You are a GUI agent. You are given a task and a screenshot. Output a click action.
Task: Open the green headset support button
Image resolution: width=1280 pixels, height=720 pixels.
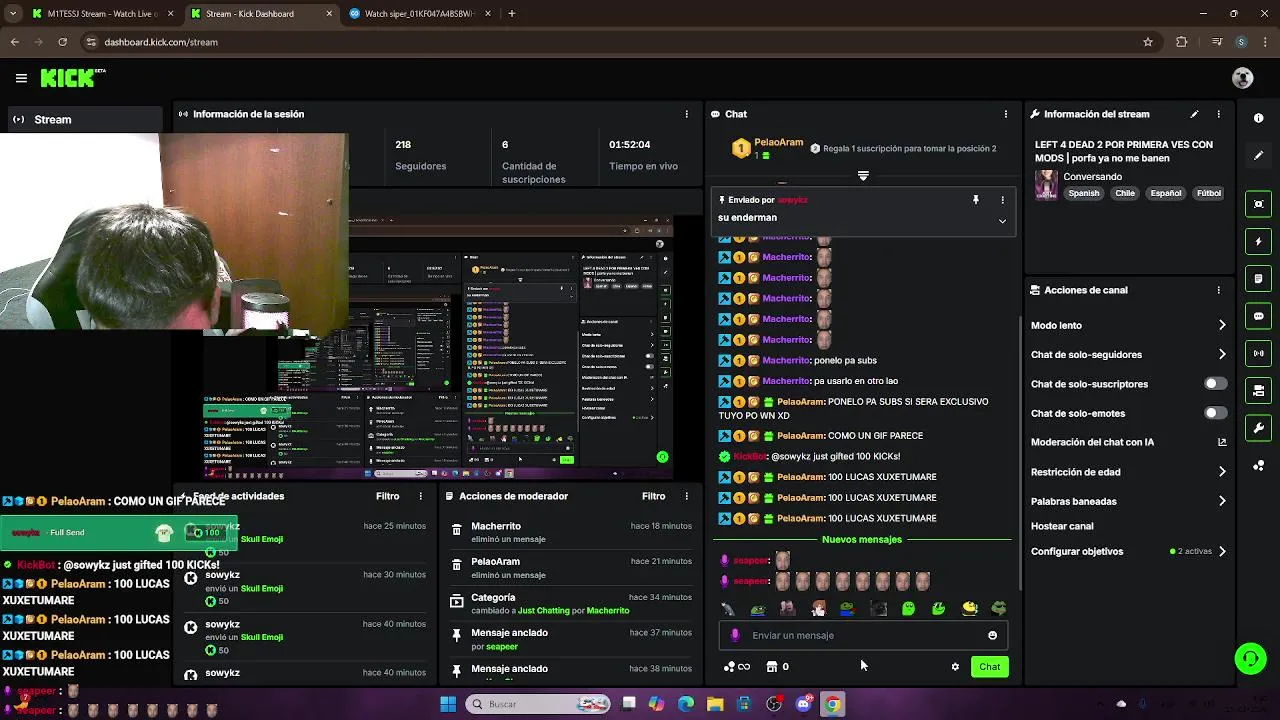[1250, 658]
